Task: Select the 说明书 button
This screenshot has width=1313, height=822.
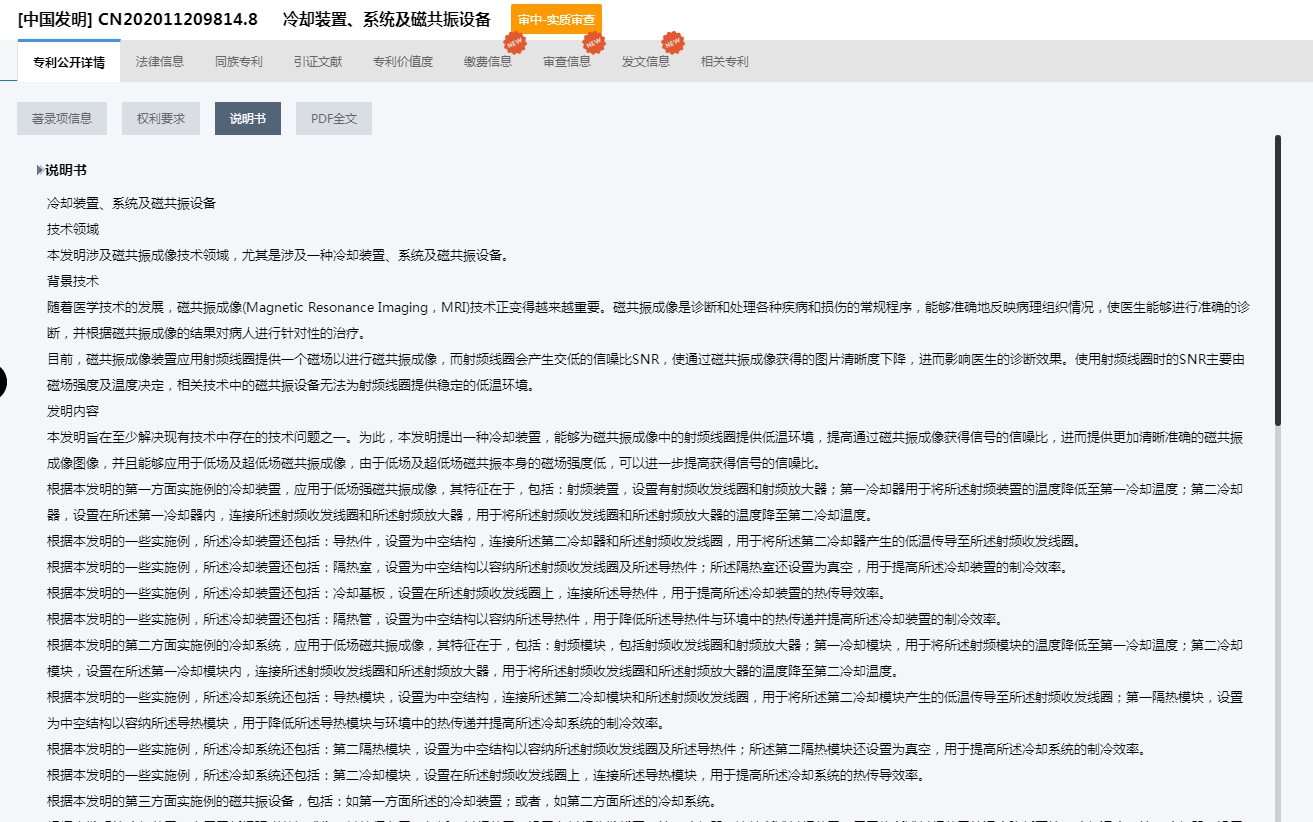Action: coord(248,118)
